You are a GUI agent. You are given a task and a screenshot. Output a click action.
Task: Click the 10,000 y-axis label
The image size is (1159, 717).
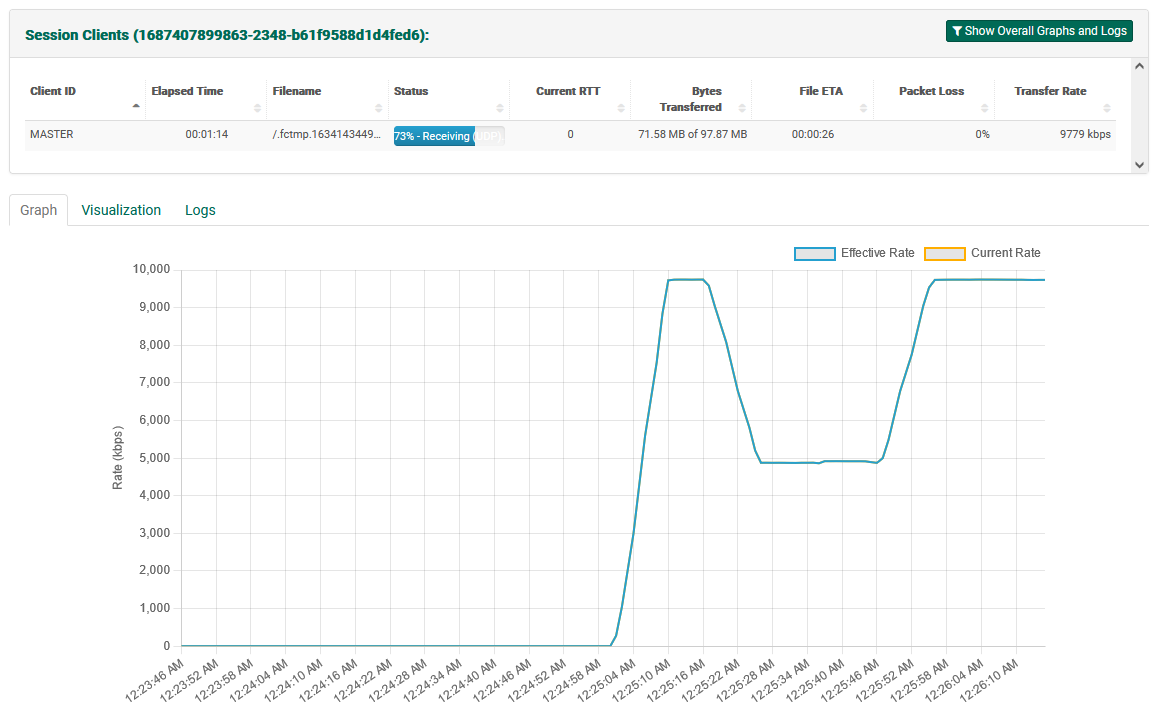point(151,269)
